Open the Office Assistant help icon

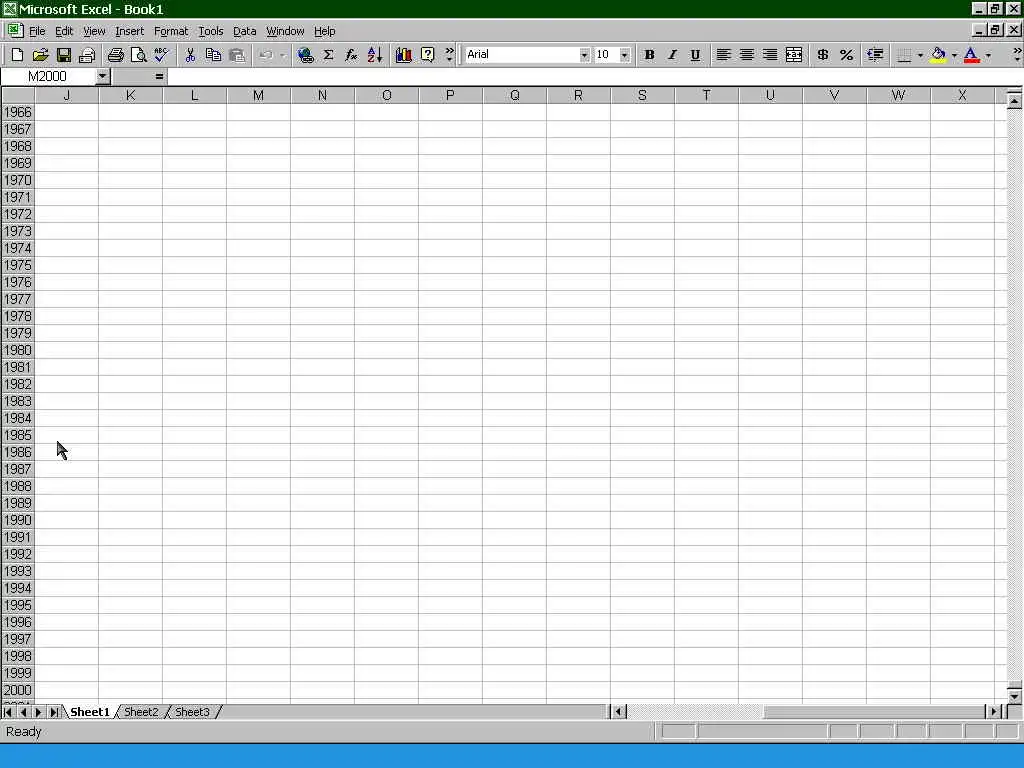[x=427, y=55]
